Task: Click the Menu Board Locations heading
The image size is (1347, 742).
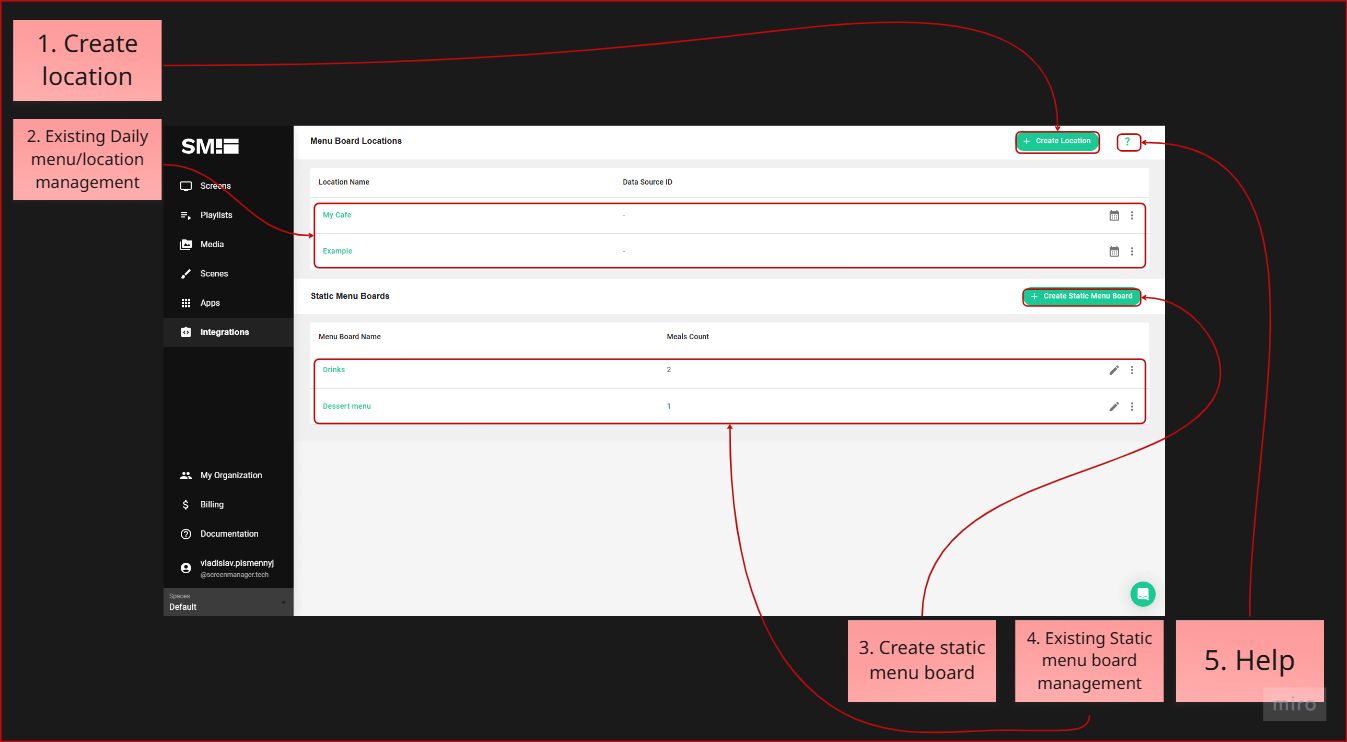Action: 356,141
